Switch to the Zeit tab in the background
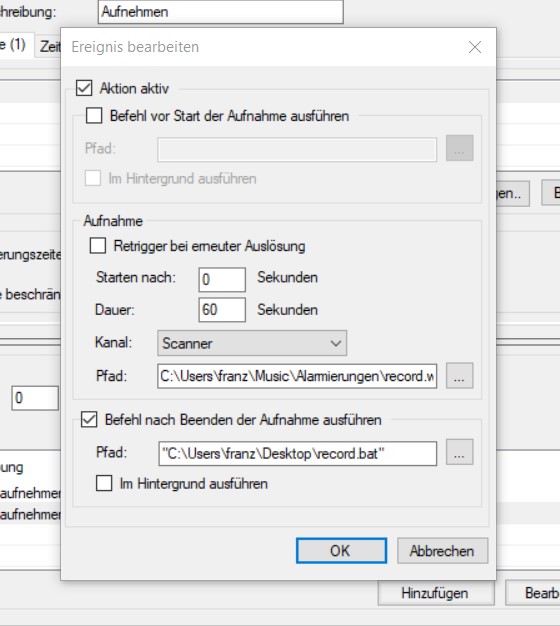Screen dimensions: 560x626 point(48,46)
